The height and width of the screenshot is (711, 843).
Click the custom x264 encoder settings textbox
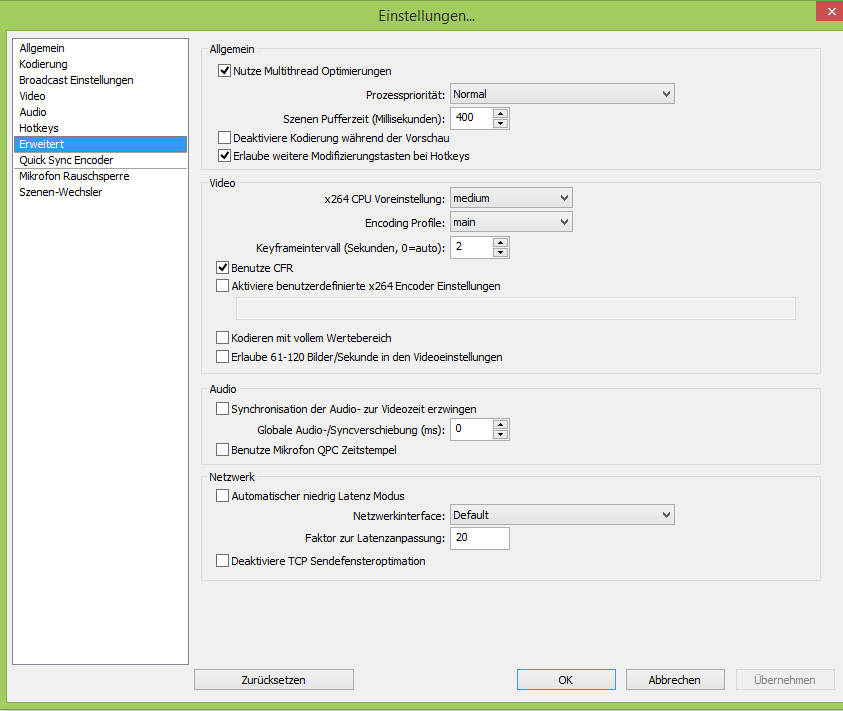[x=516, y=309]
